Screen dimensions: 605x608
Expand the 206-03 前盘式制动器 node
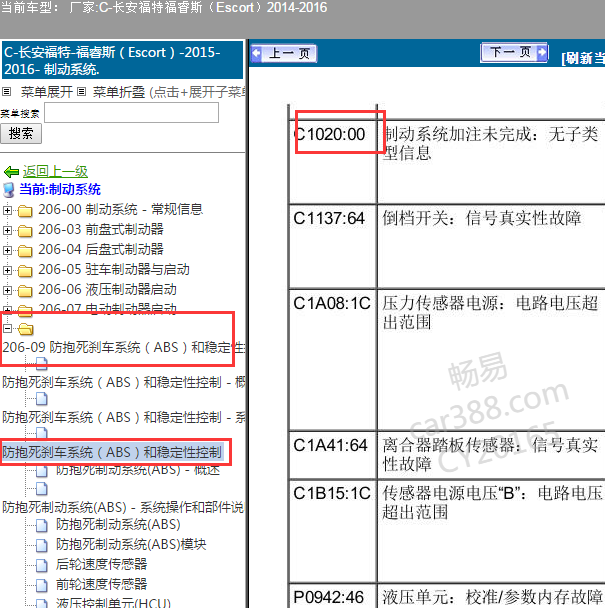pyautogui.click(x=7, y=230)
